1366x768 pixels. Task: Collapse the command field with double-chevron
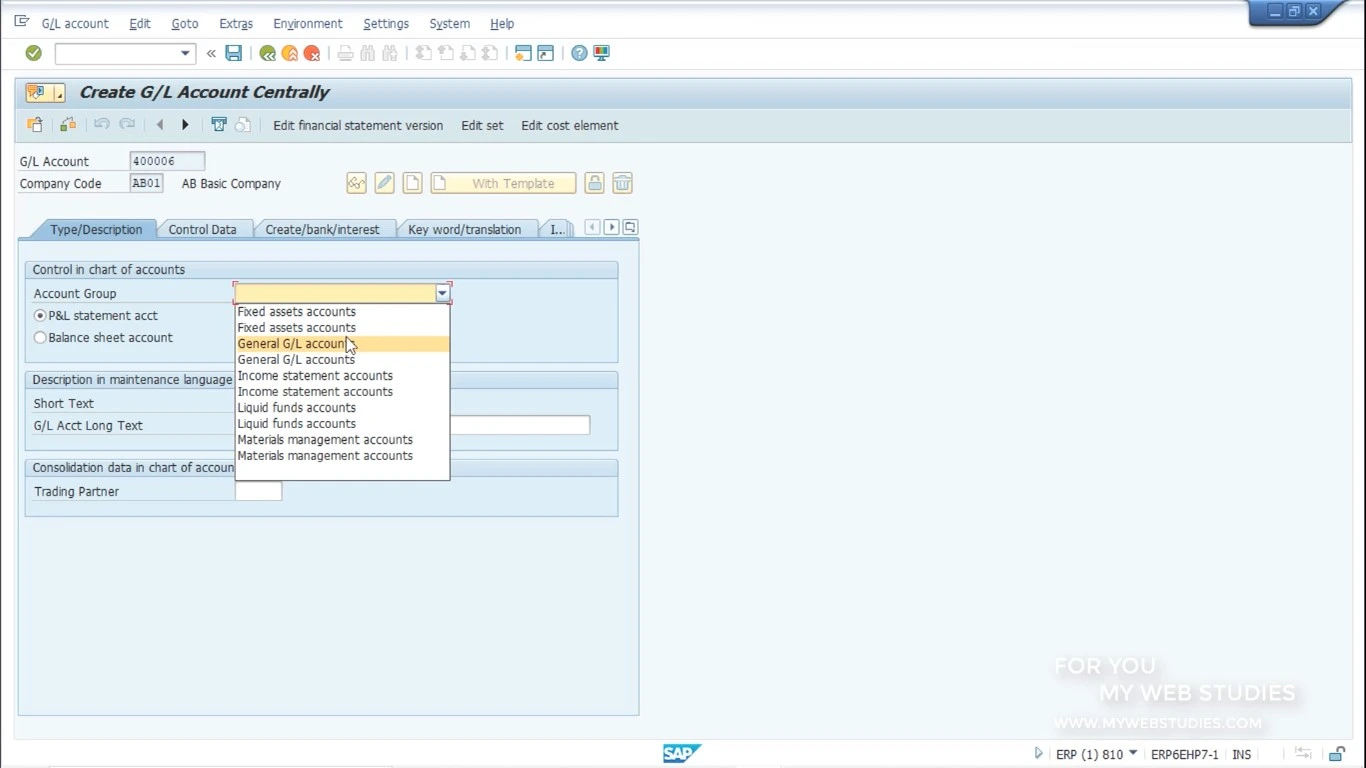211,53
